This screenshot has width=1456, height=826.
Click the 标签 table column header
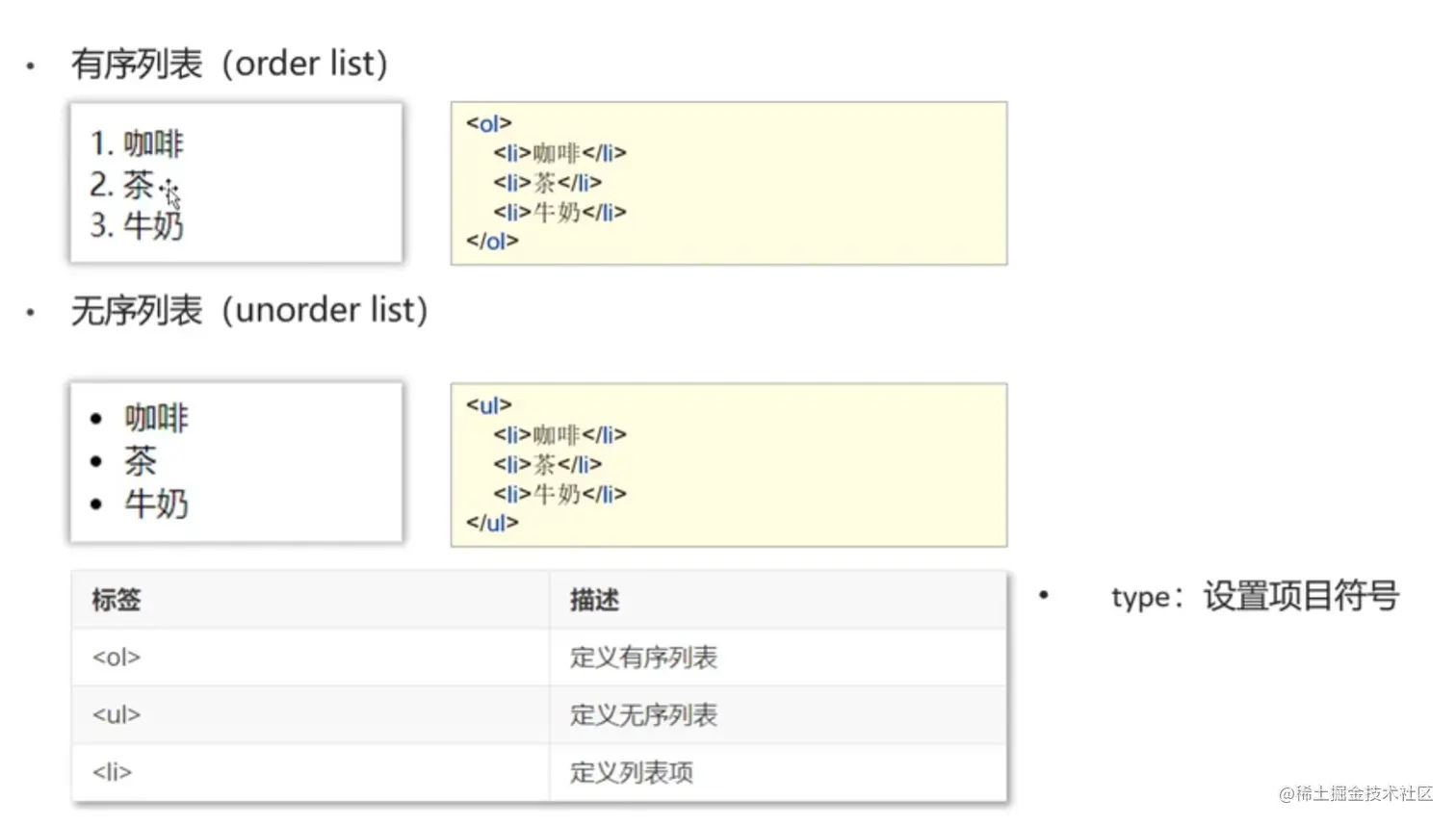117,600
